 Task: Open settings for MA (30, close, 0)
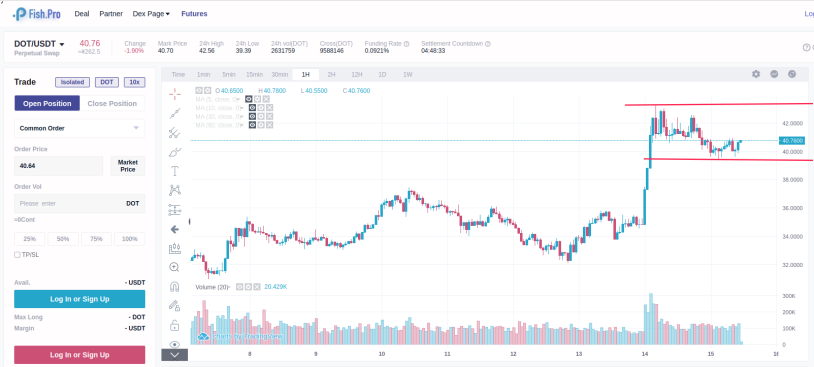[261, 117]
